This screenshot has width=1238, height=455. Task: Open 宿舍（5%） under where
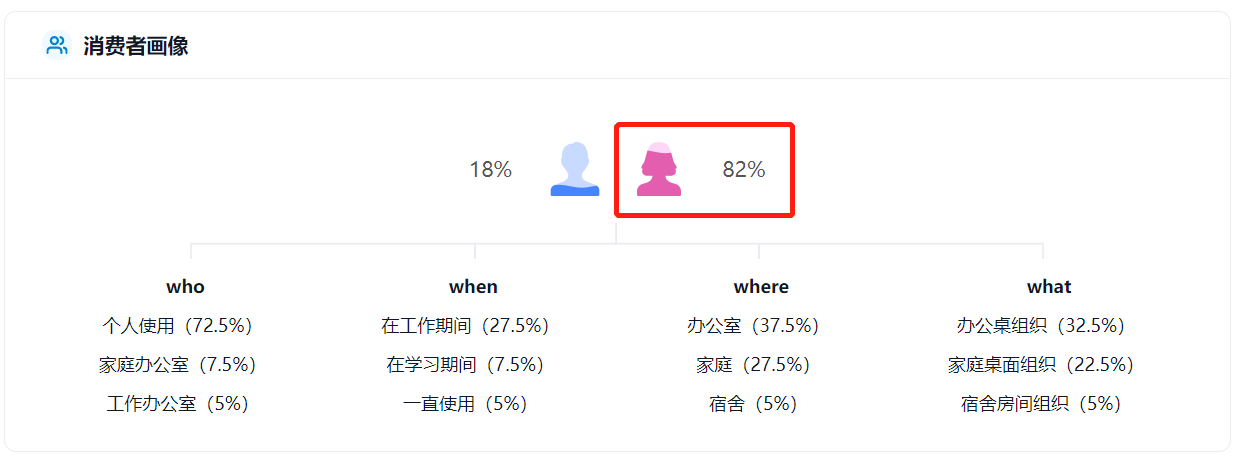click(753, 404)
